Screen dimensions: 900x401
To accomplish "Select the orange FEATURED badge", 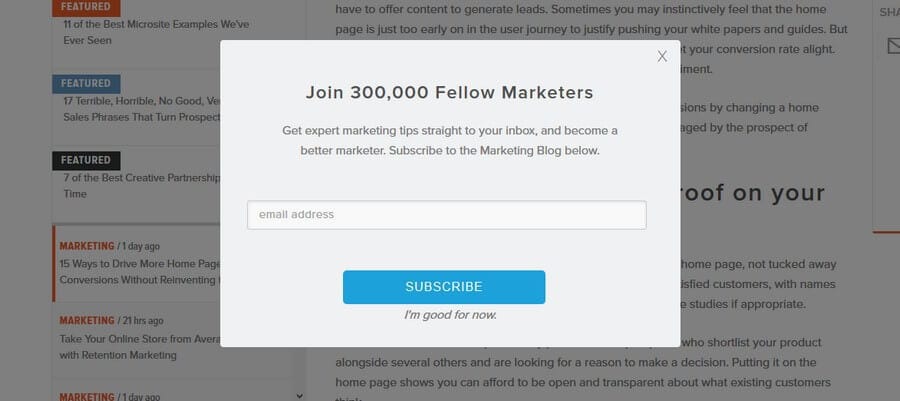I will click(86, 7).
